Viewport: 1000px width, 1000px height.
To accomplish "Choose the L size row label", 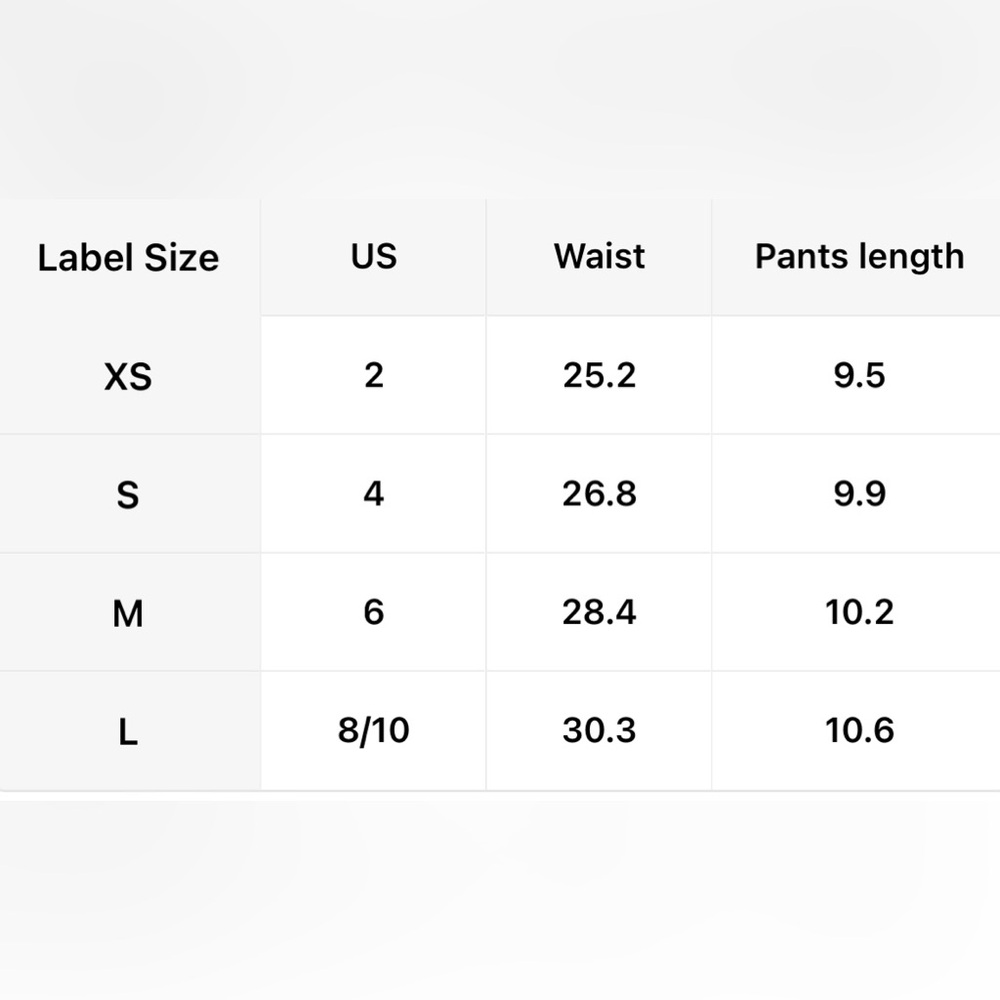I will [128, 732].
